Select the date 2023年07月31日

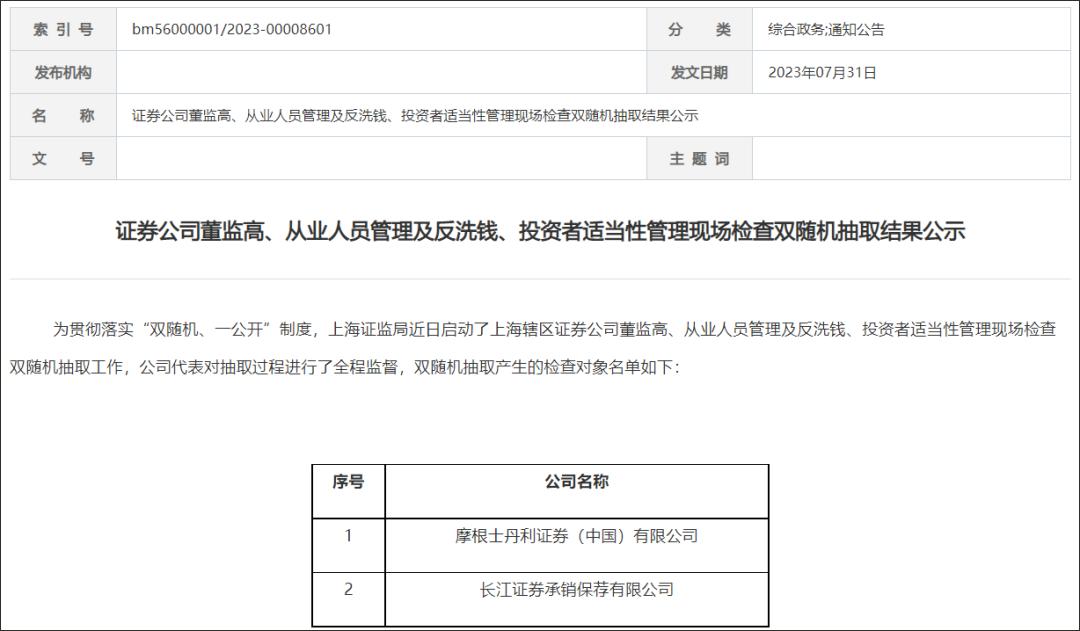(x=822, y=72)
